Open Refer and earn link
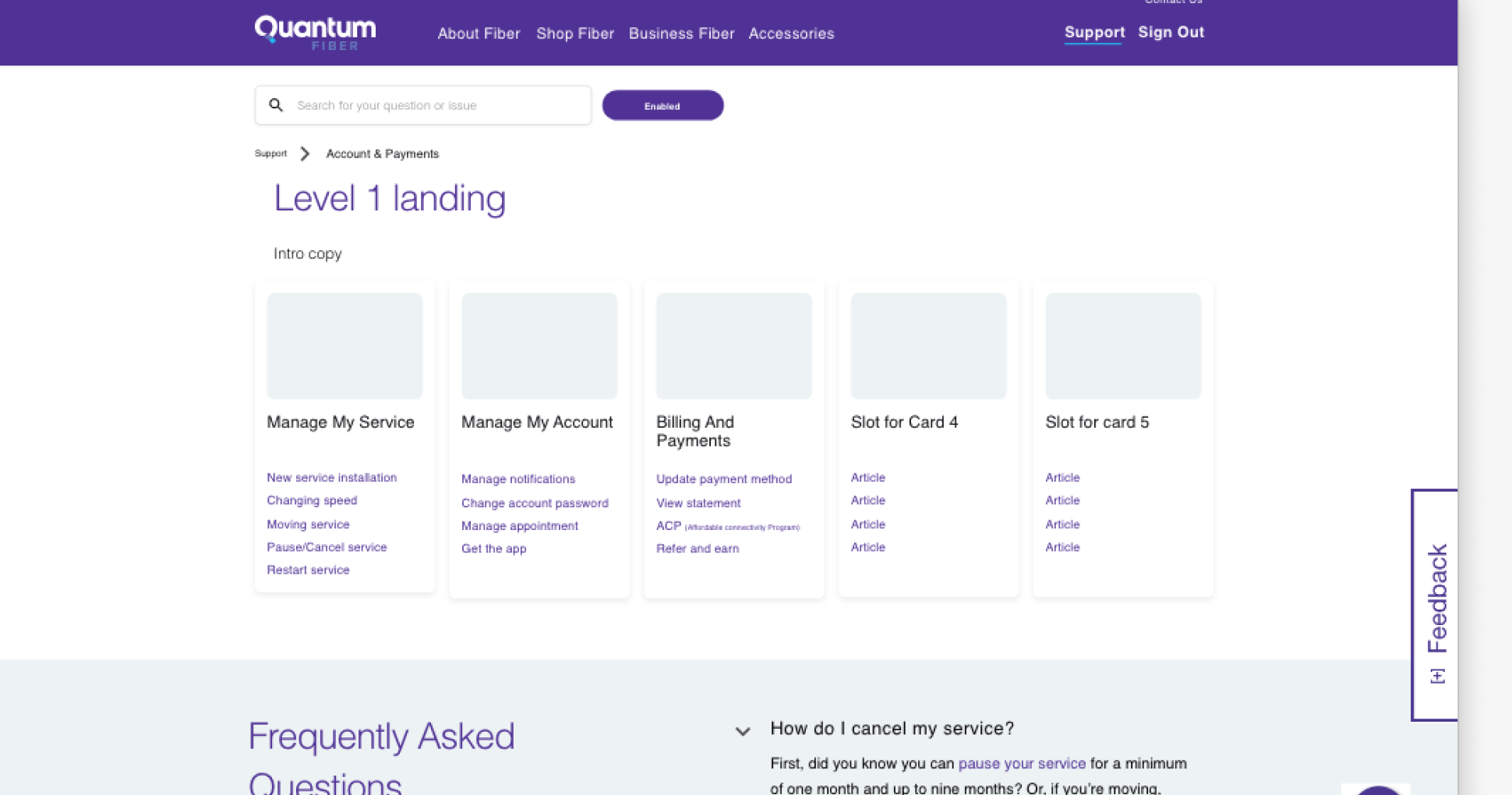Screen dimensions: 1512x795 (x=698, y=548)
